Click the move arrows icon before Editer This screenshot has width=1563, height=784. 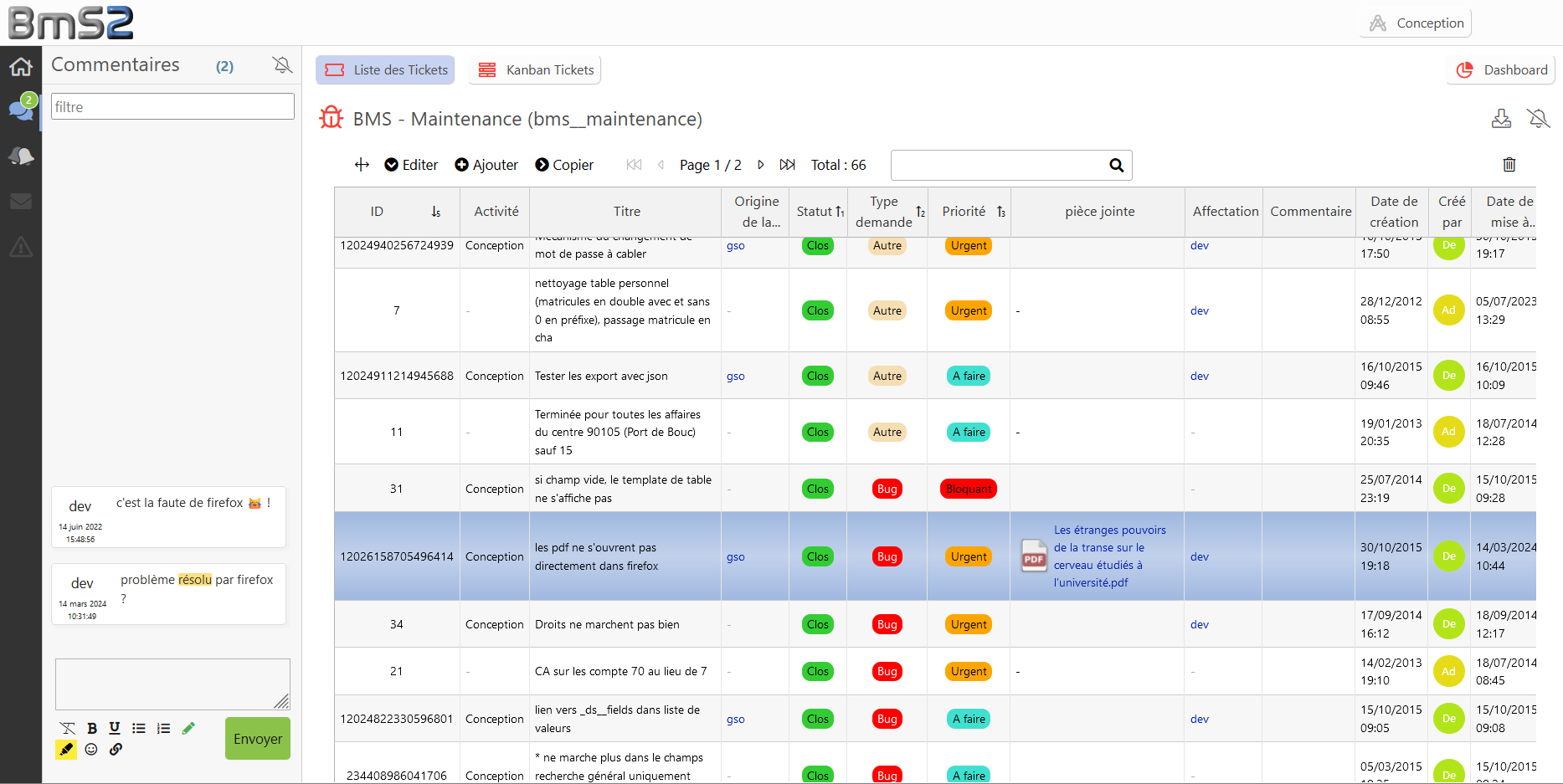point(362,165)
